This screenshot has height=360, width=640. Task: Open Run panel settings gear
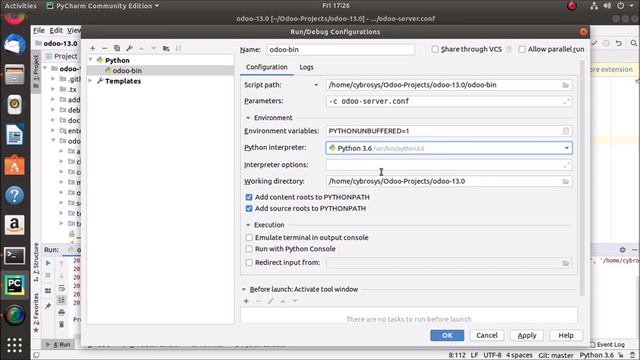pyautogui.click(x=622, y=249)
